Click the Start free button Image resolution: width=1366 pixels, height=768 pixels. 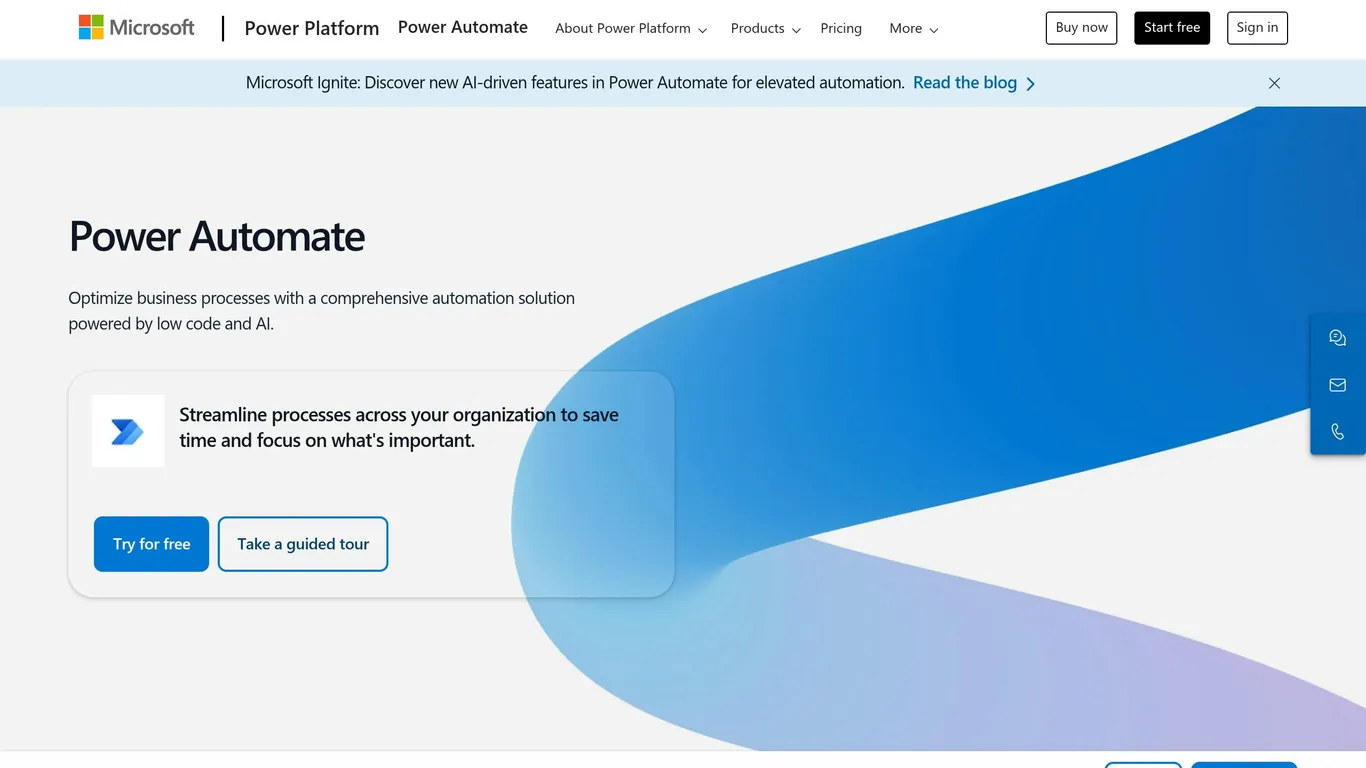point(1172,28)
